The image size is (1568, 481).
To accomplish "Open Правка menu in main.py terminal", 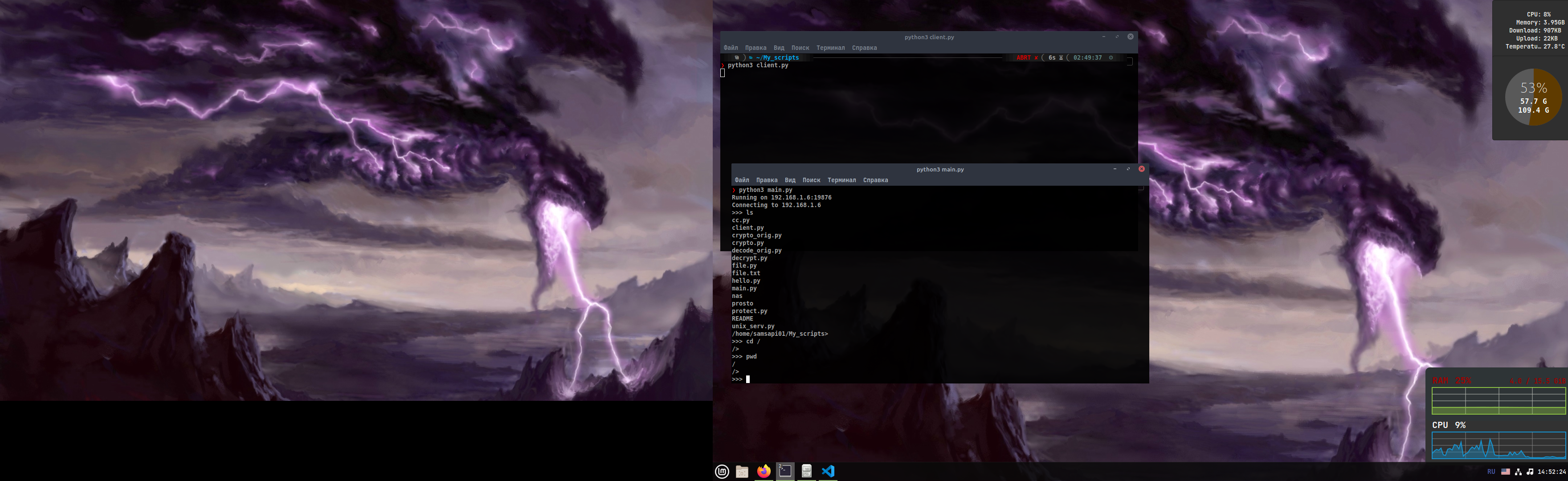I will (766, 180).
